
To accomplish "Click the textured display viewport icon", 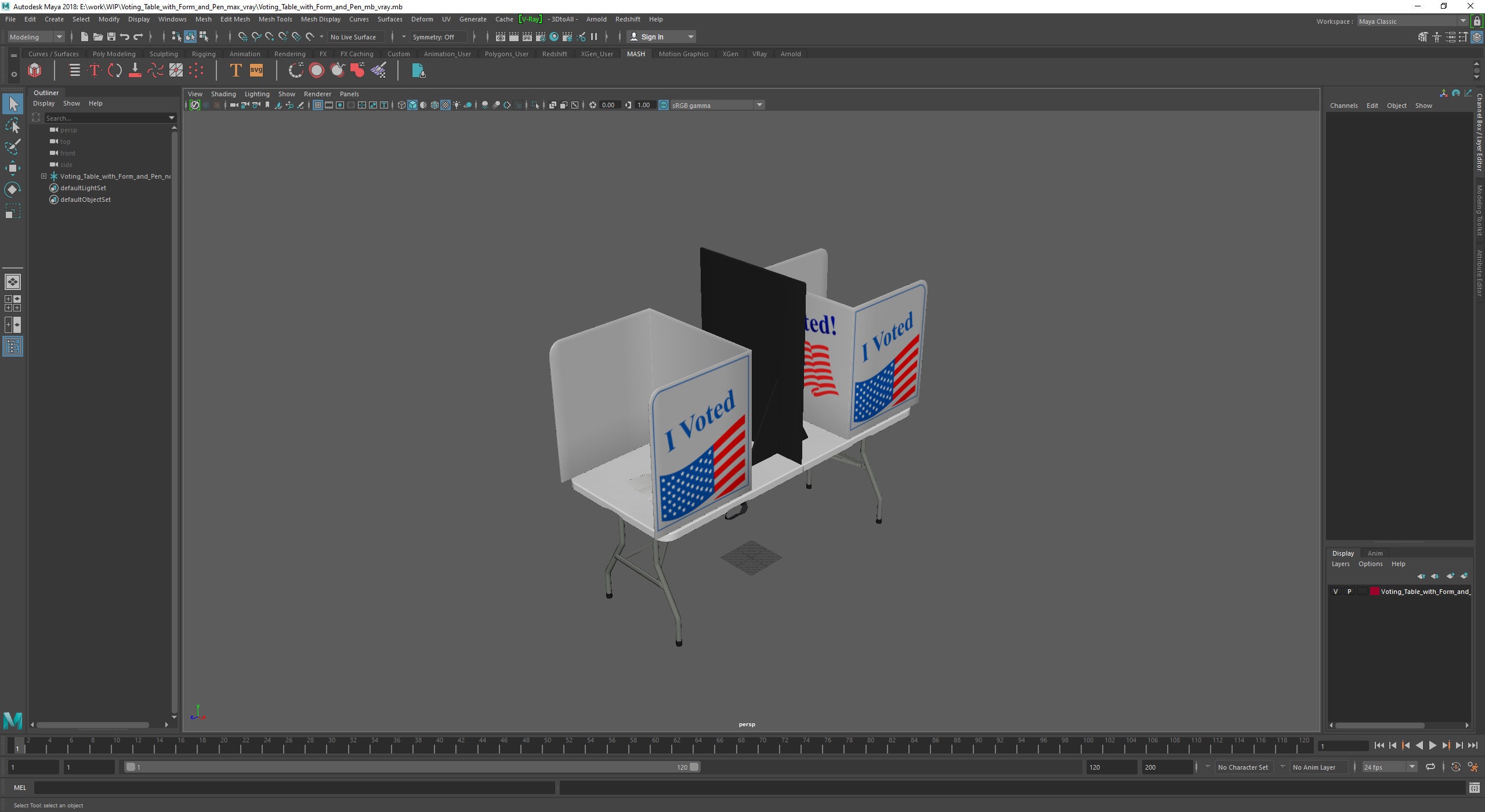I will (445, 105).
